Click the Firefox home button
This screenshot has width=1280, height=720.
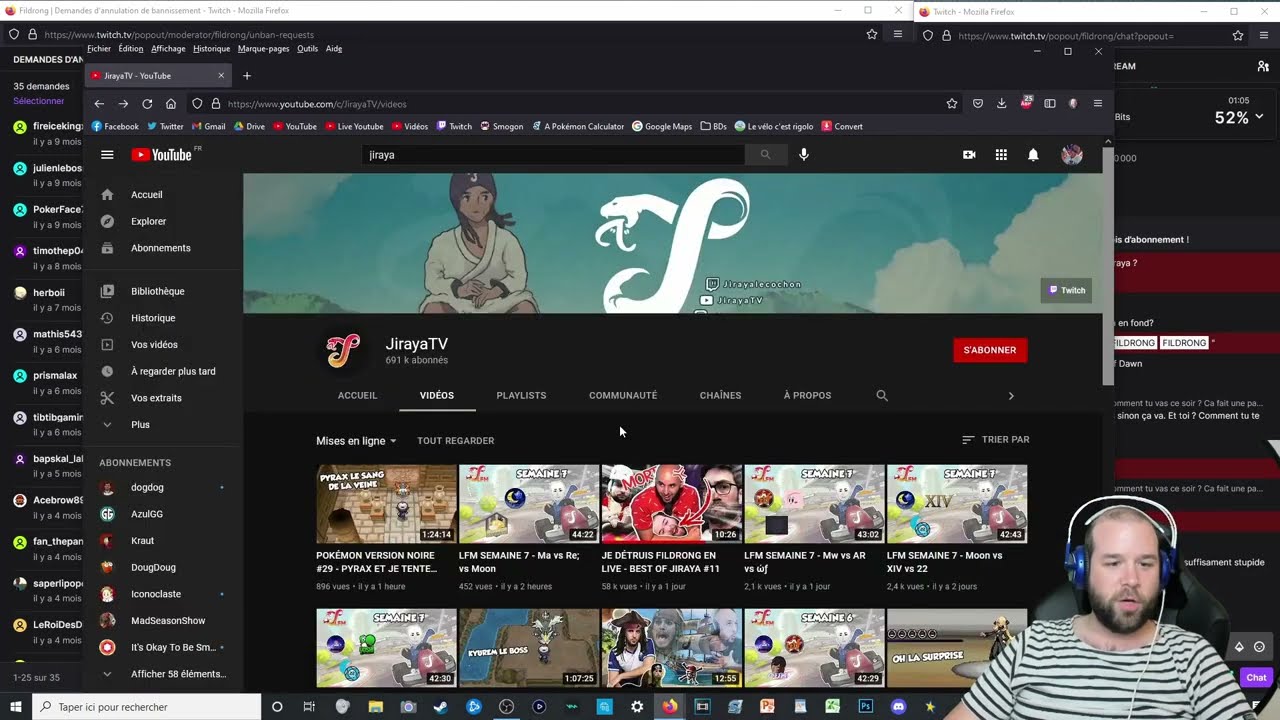171,104
